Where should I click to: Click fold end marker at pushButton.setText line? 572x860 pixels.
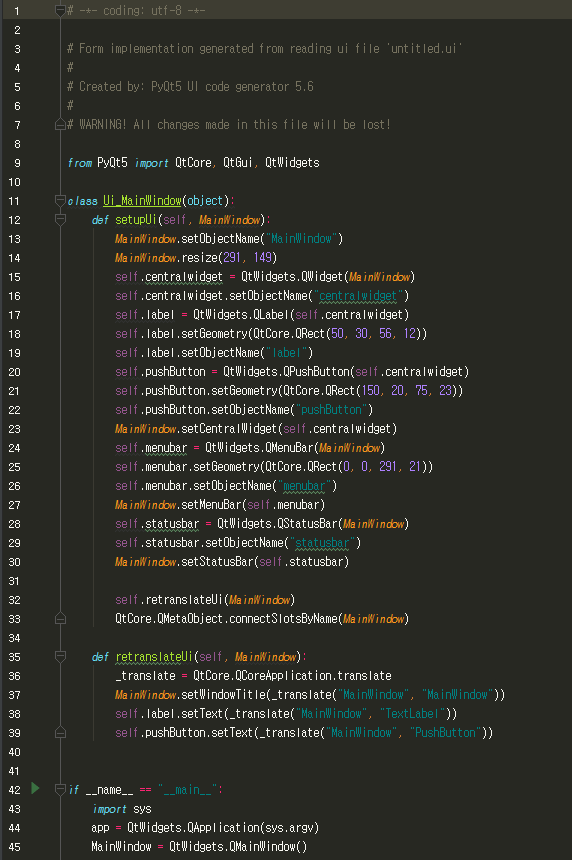[x=60, y=733]
